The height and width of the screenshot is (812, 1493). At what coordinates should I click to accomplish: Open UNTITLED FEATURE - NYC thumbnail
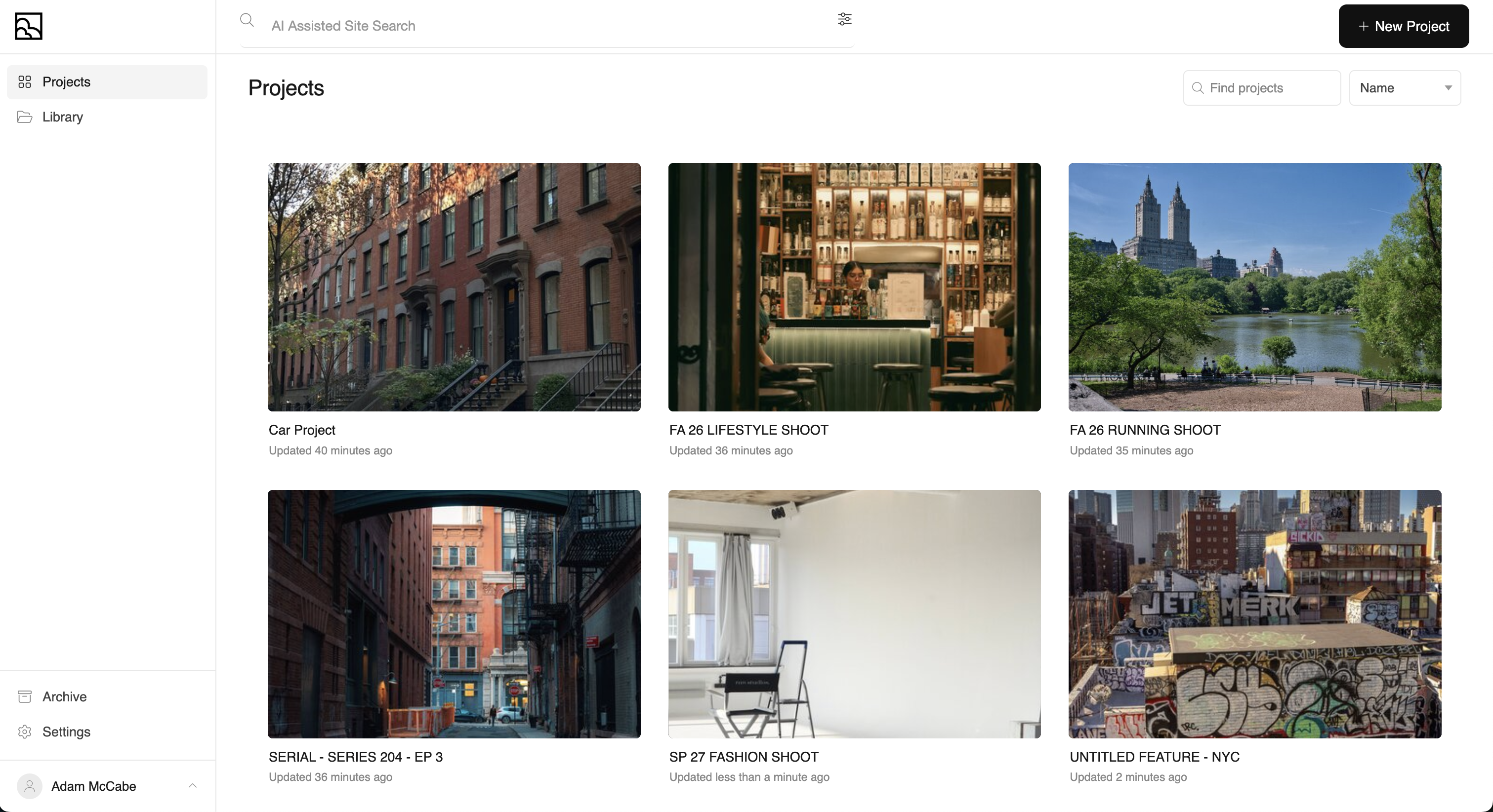(x=1255, y=614)
